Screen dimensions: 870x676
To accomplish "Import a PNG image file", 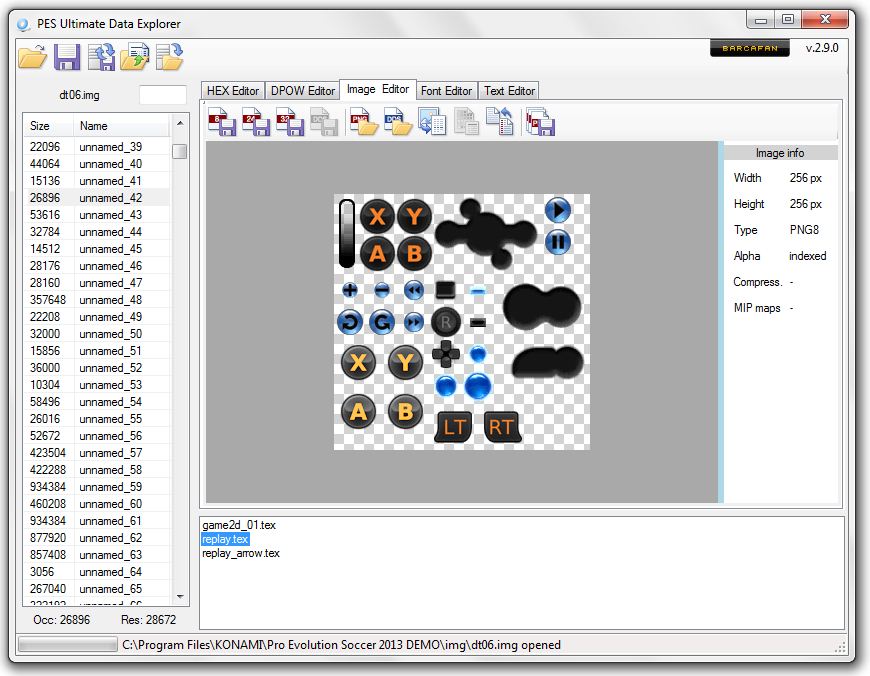I will coord(364,122).
